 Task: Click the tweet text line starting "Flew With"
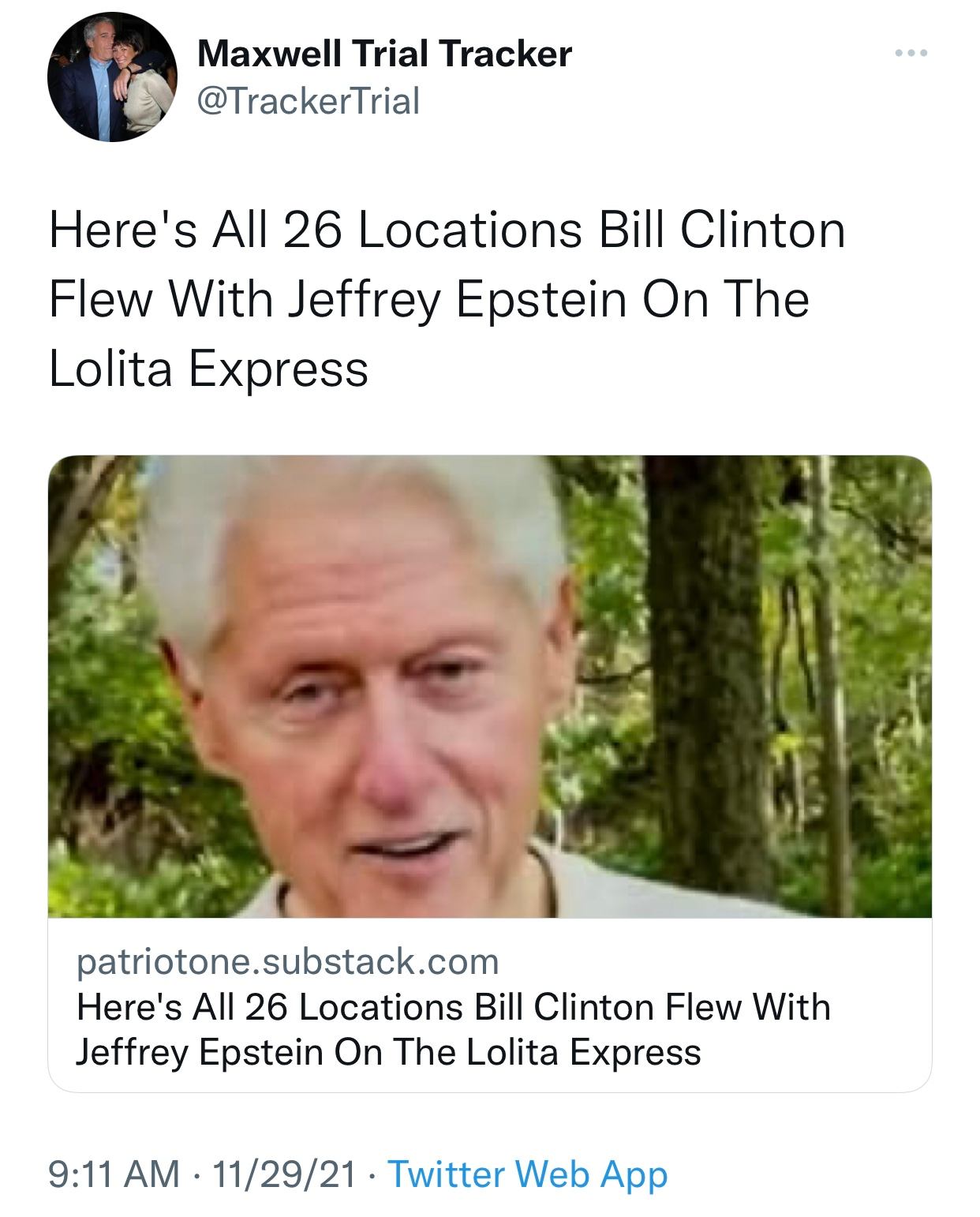(x=429, y=300)
